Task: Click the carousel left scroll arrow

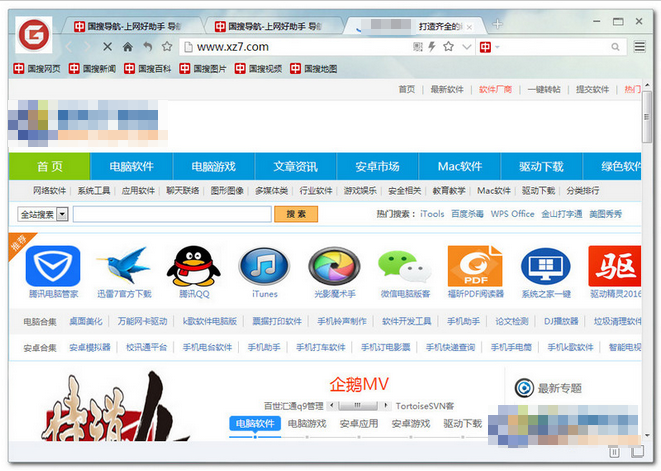Action: point(332,406)
